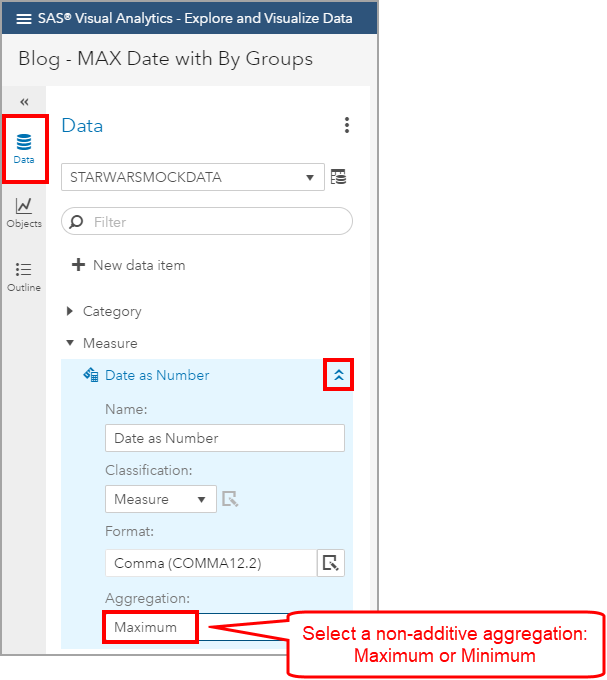Open the Aggregation Maximum dropdown
The image size is (607, 680).
tap(196, 627)
